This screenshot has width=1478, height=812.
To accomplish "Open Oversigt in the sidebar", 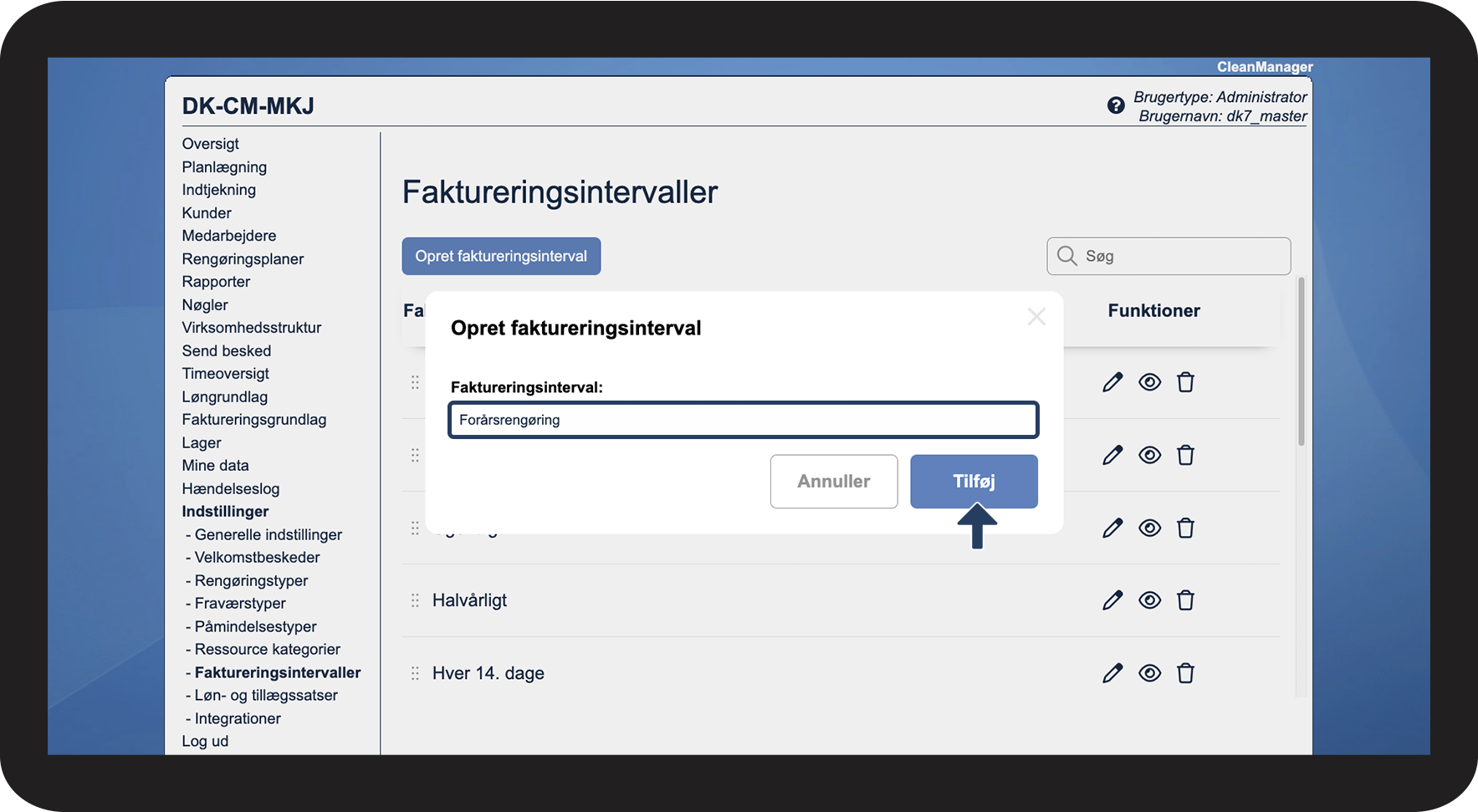I will pos(211,144).
